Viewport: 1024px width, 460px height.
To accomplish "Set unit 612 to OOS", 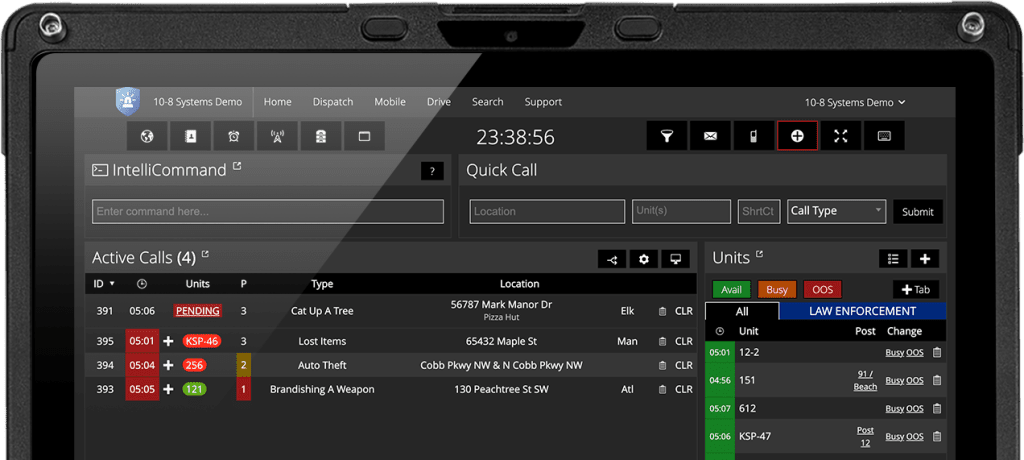I will pyautogui.click(x=915, y=409).
